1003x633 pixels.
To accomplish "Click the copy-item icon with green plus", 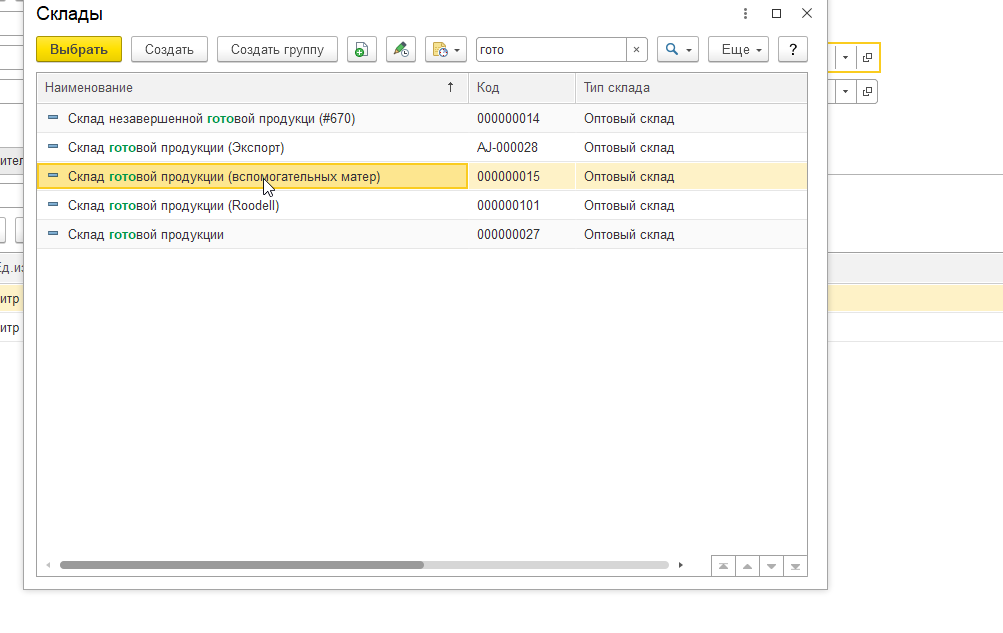I will (x=361, y=49).
